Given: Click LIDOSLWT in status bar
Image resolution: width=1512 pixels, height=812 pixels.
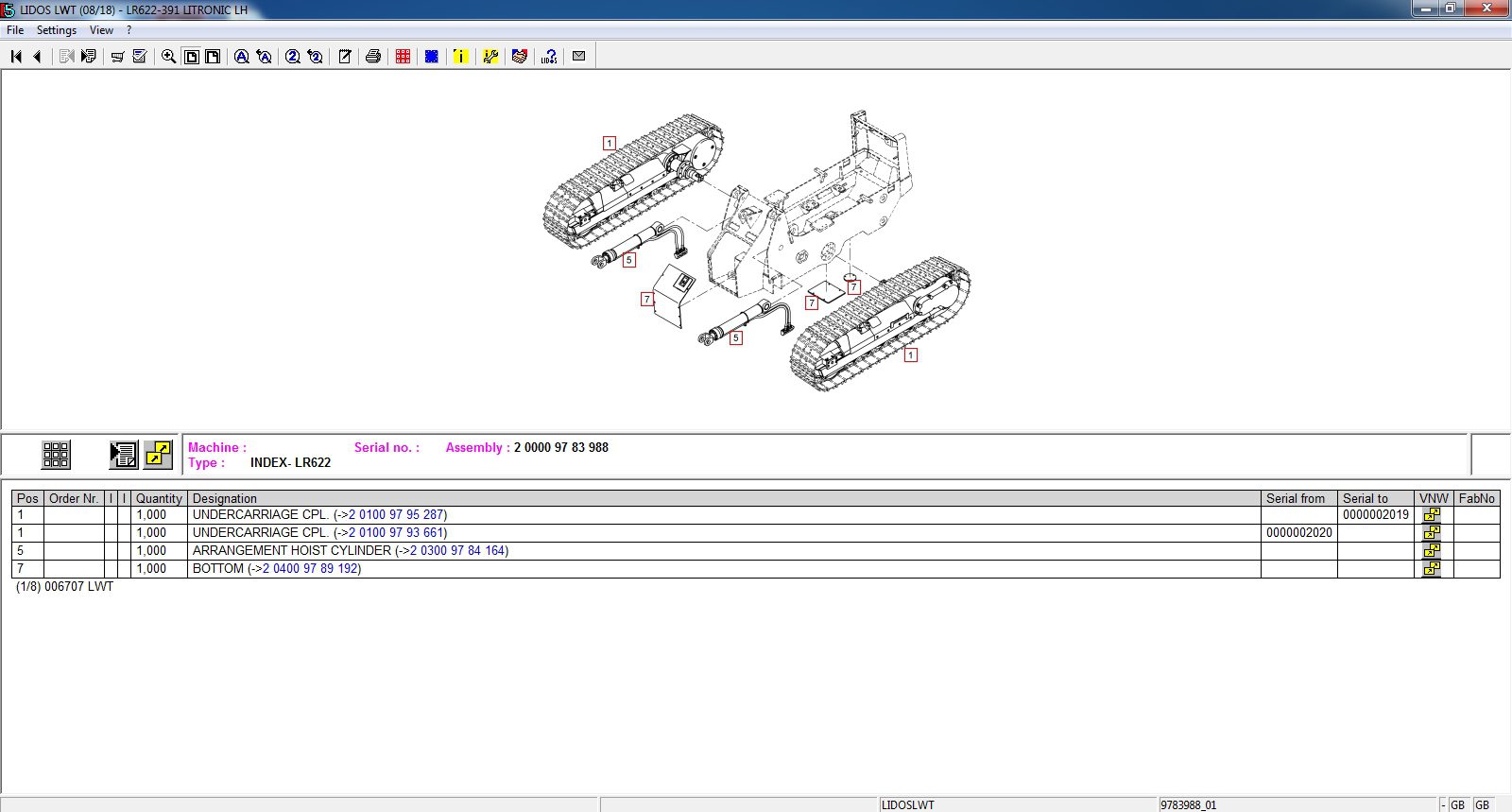Looking at the screenshot, I should (x=908, y=805).
